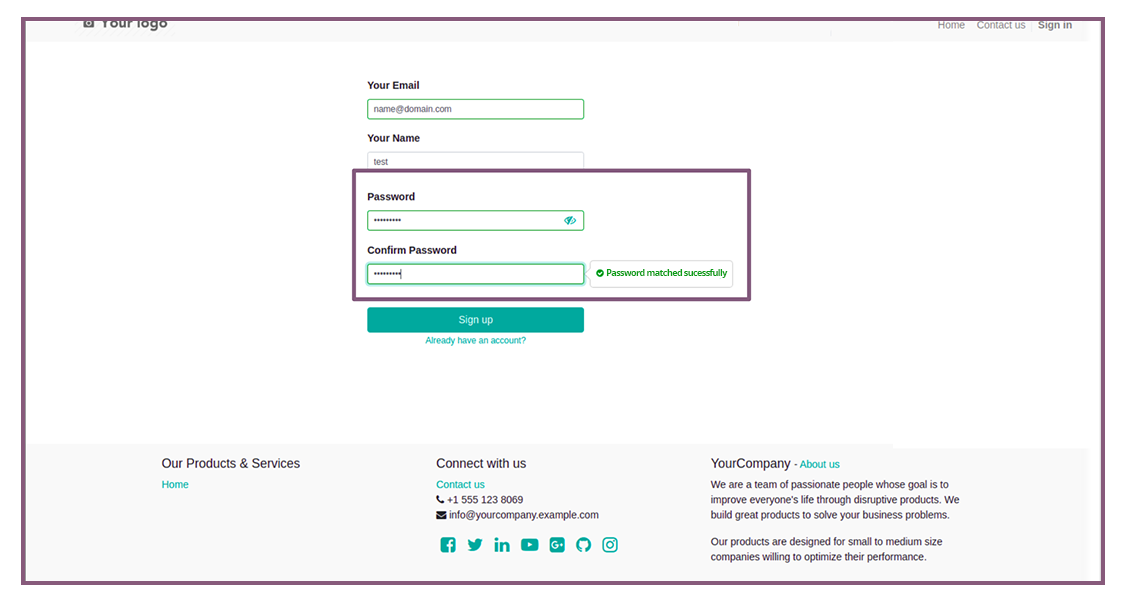The height and width of the screenshot is (607, 1126).
Task: Click the Sign up button
Action: click(475, 320)
